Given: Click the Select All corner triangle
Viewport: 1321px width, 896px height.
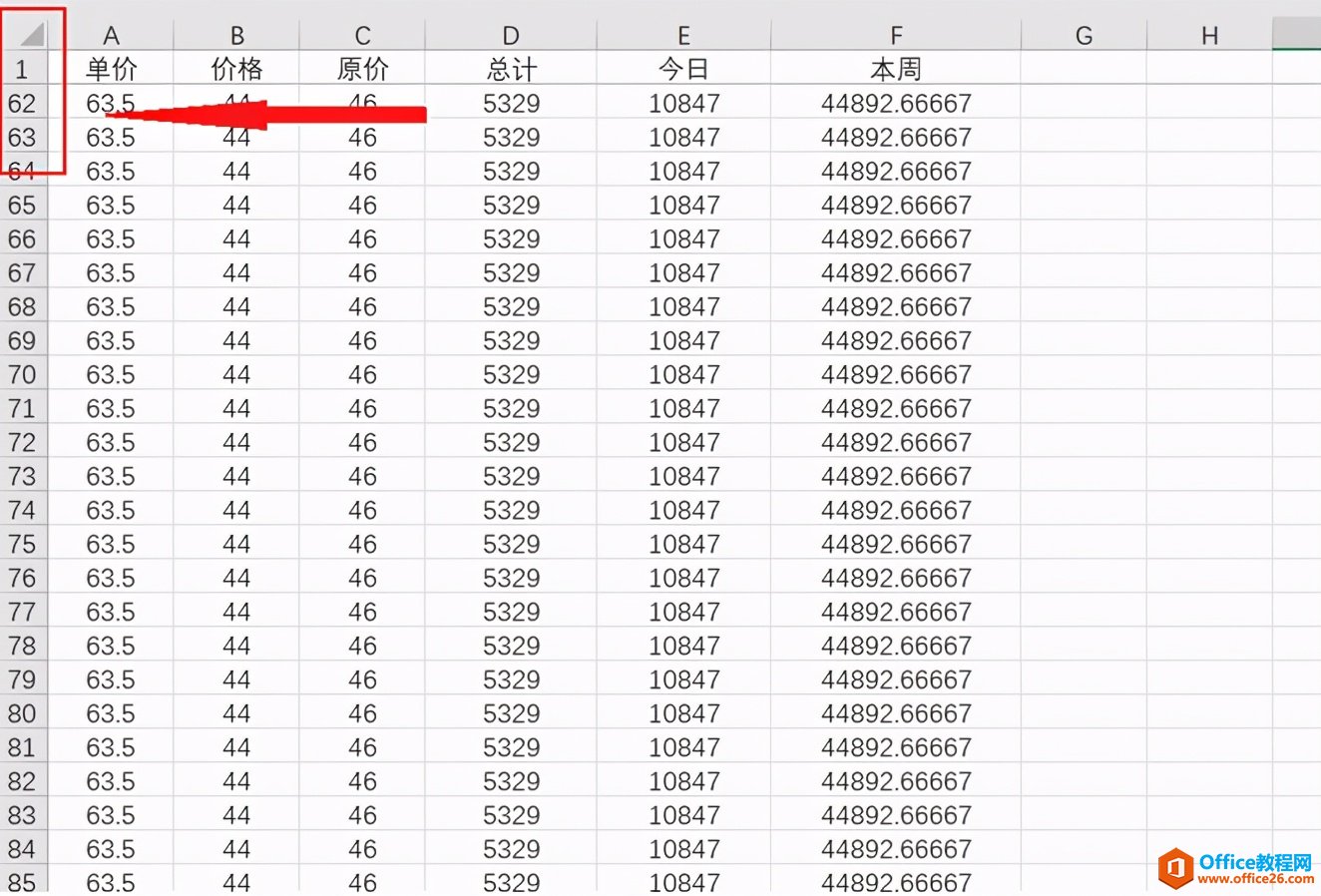Looking at the screenshot, I should pos(32,34).
